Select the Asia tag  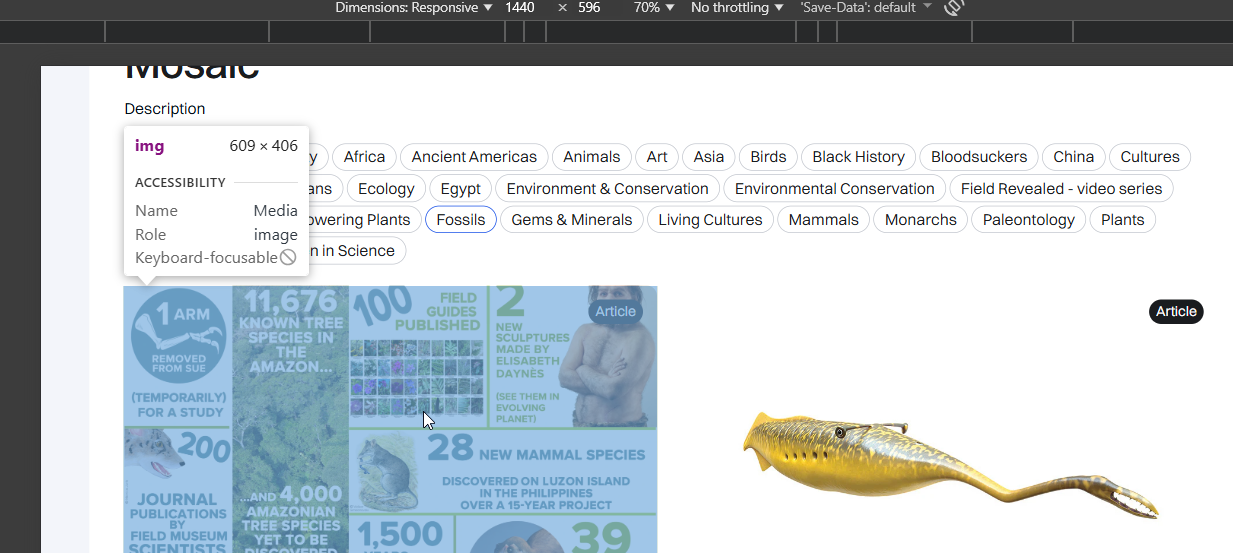tap(709, 157)
